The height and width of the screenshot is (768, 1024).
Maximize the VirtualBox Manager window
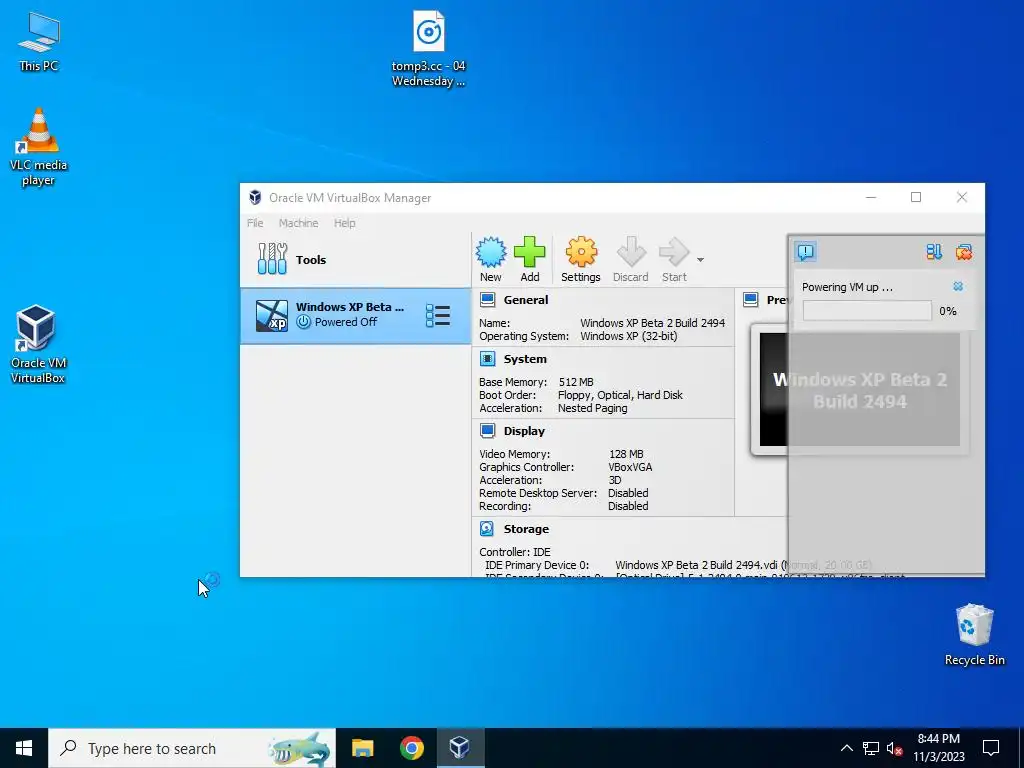coord(916,197)
